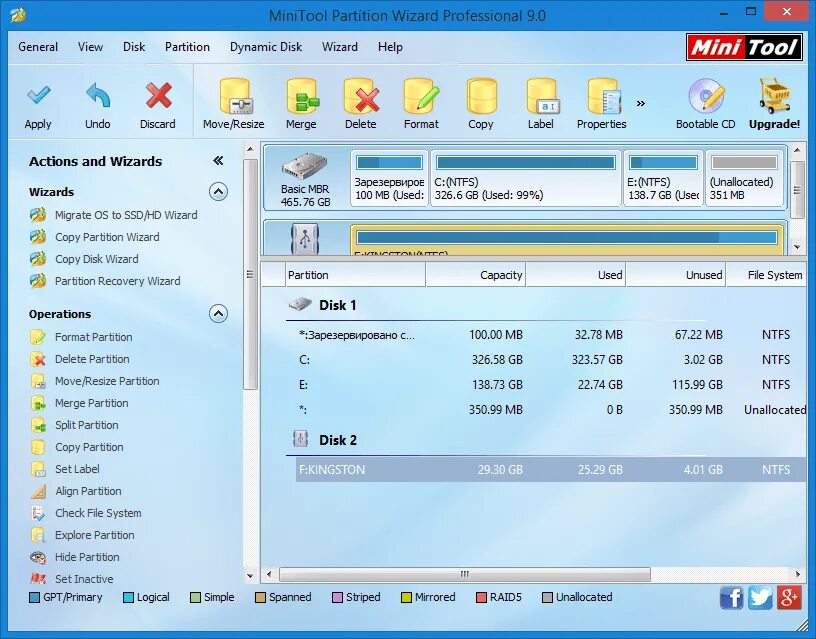The height and width of the screenshot is (639, 816).
Task: Click the MiniTool logo
Action: [744, 47]
